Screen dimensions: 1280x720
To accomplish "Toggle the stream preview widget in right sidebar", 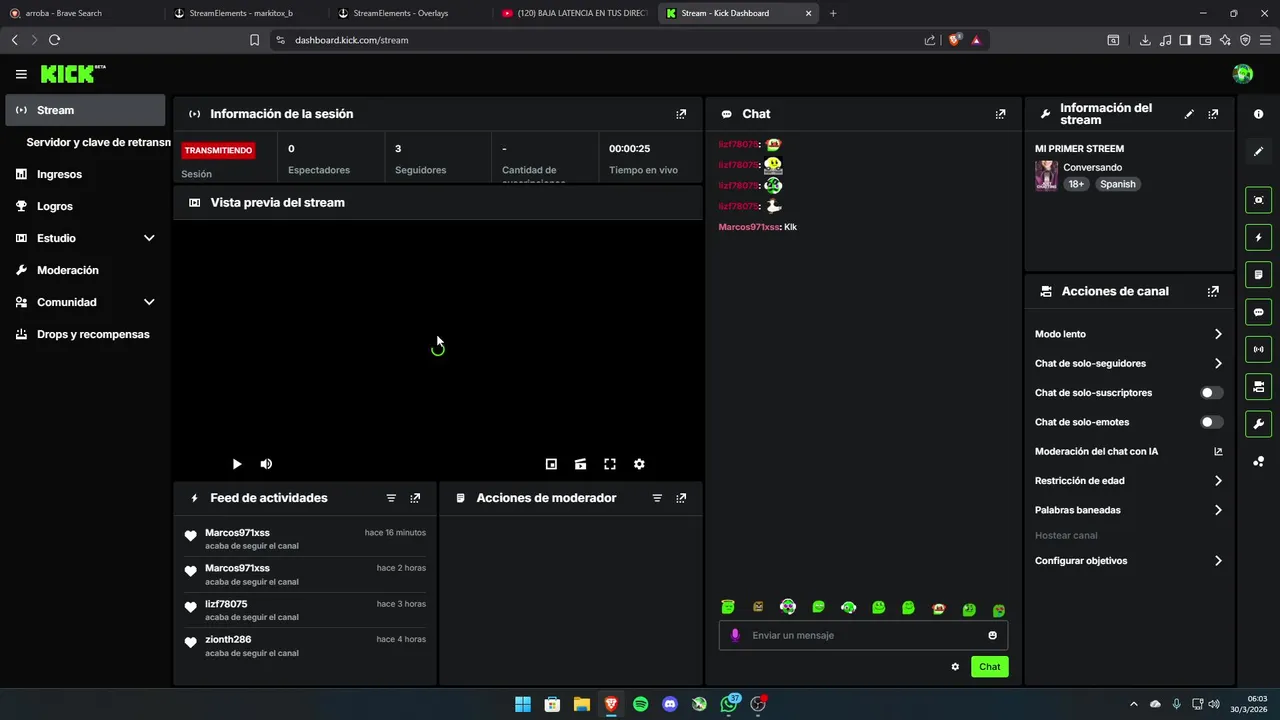I will [1259, 200].
